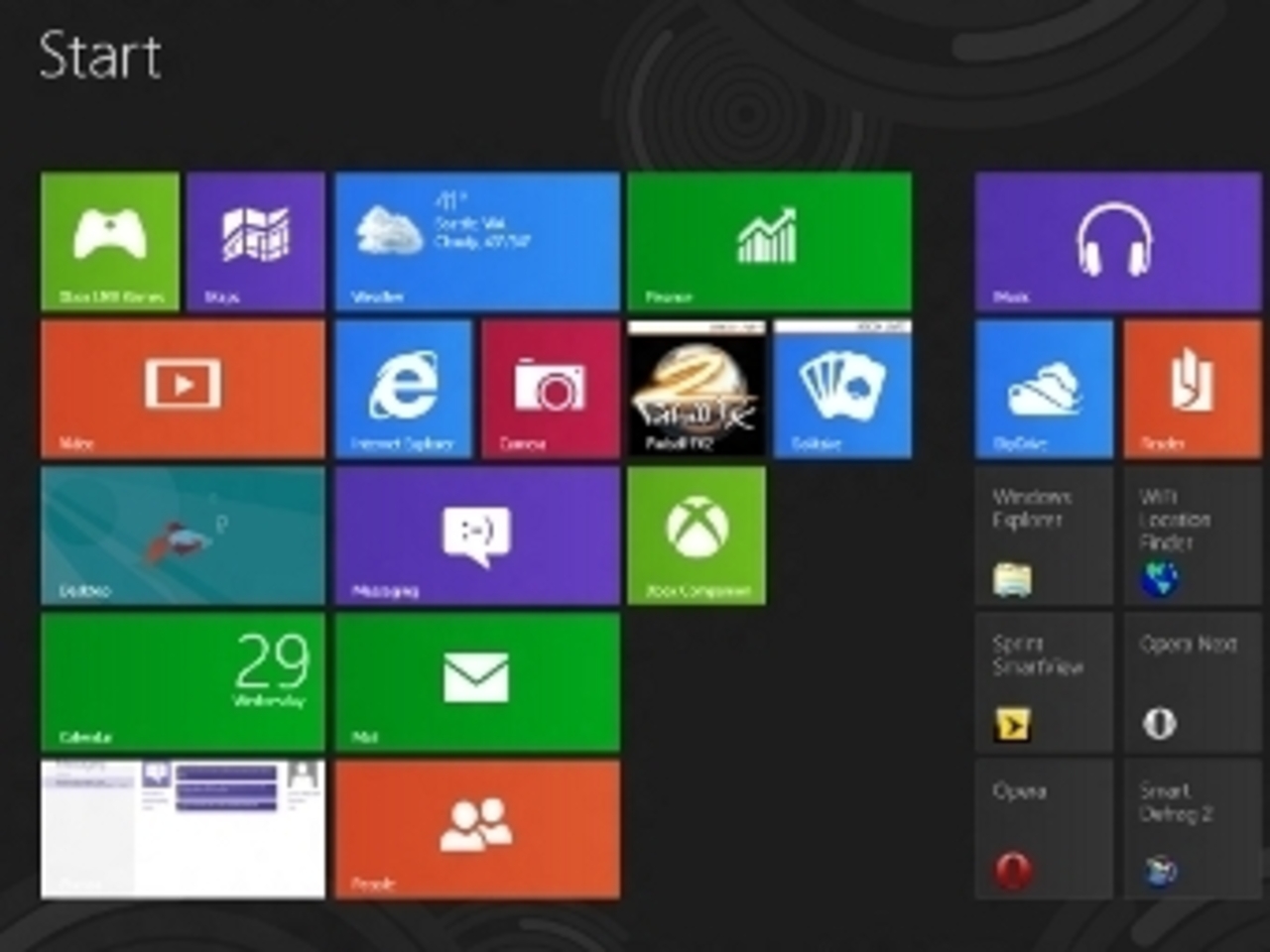
Task: Launch the Maps tile
Action: (x=256, y=242)
